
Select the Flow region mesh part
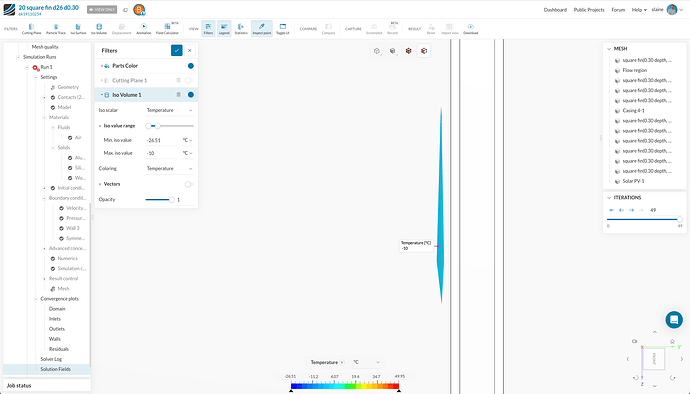click(635, 70)
